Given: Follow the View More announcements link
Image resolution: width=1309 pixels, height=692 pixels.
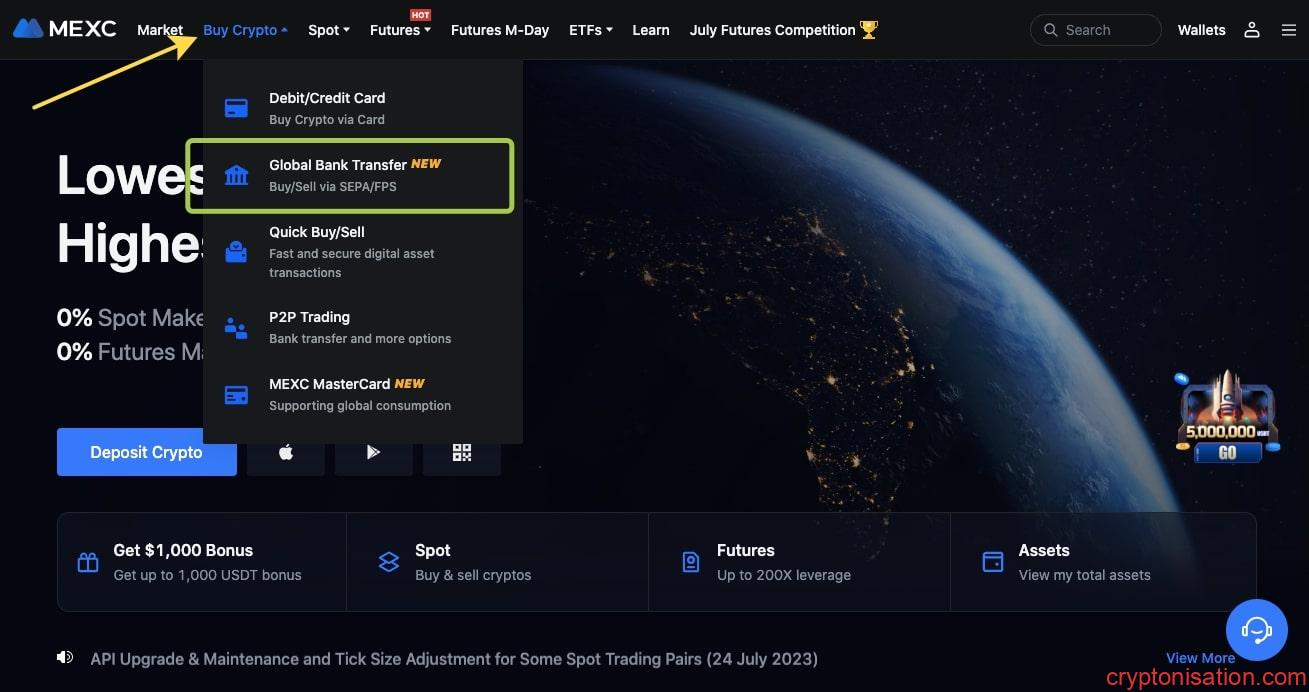Looking at the screenshot, I should [x=1199, y=657].
